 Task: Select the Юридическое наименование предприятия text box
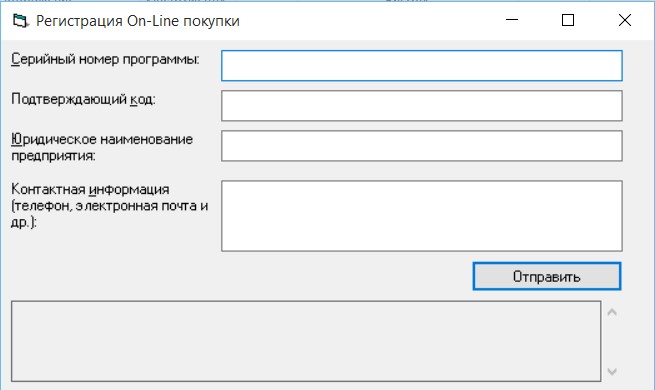421,146
